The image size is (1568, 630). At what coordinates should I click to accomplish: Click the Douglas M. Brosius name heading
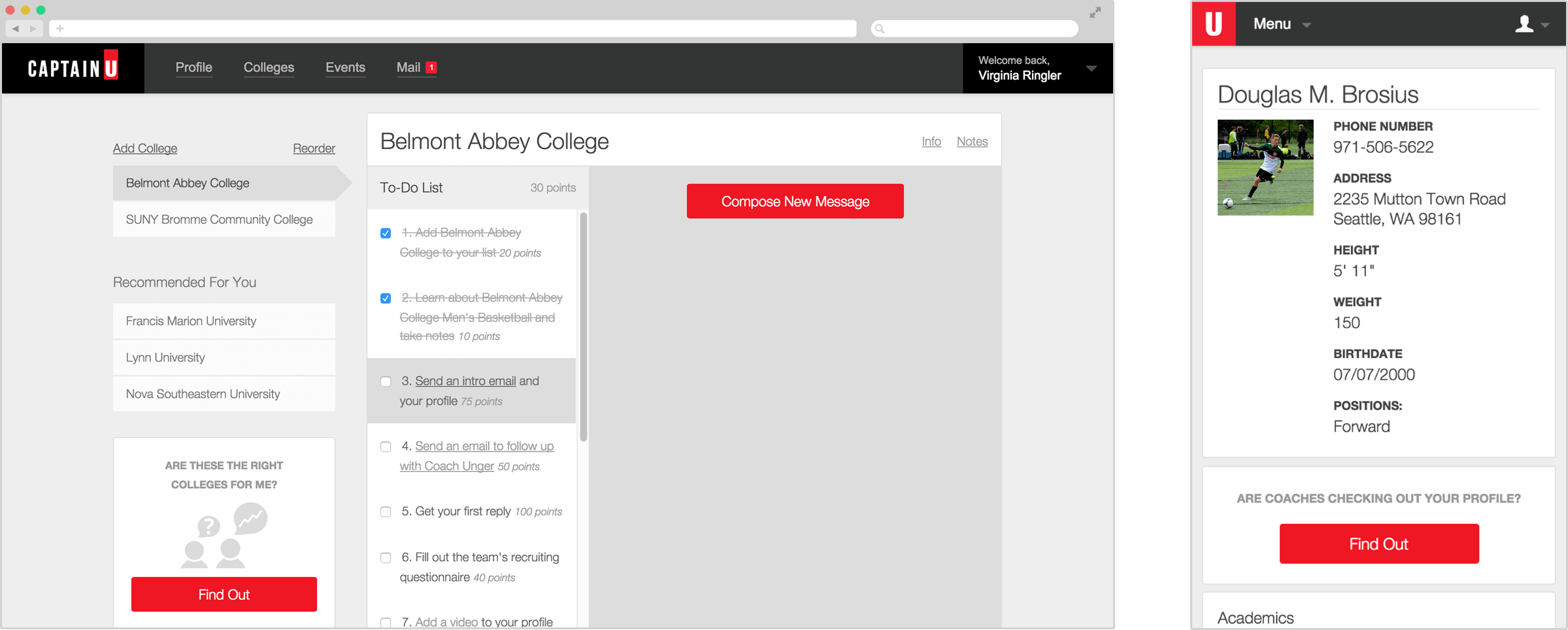[1318, 94]
